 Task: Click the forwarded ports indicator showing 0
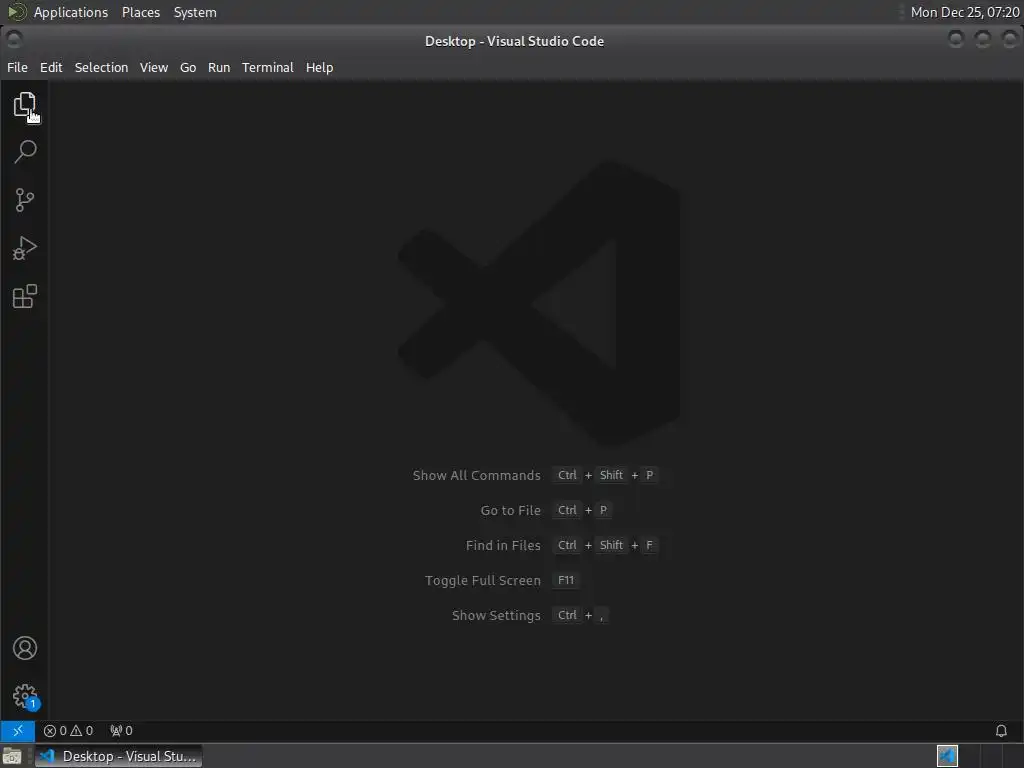[x=121, y=730]
